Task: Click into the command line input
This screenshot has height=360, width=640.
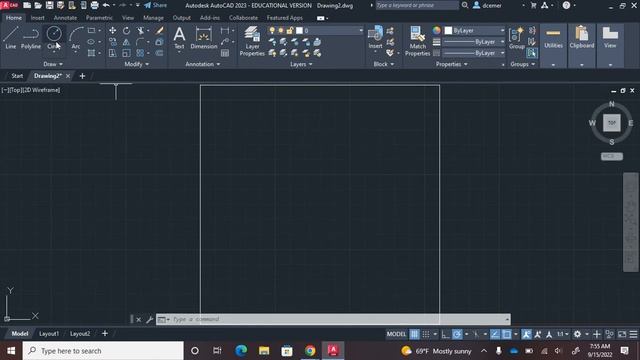Action: pyautogui.click(x=333, y=319)
